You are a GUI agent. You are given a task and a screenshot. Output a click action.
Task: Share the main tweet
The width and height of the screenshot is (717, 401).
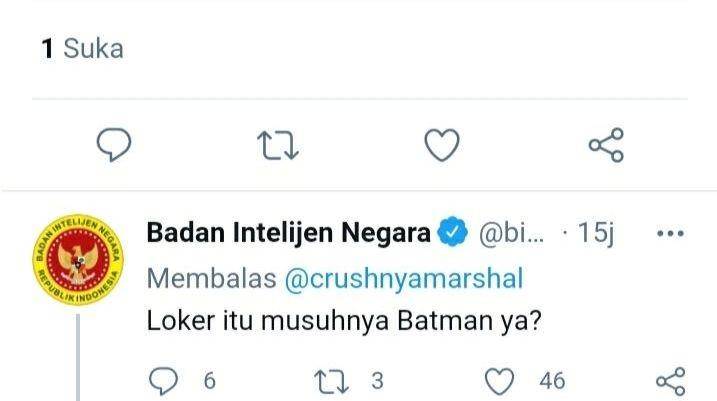[606, 145]
